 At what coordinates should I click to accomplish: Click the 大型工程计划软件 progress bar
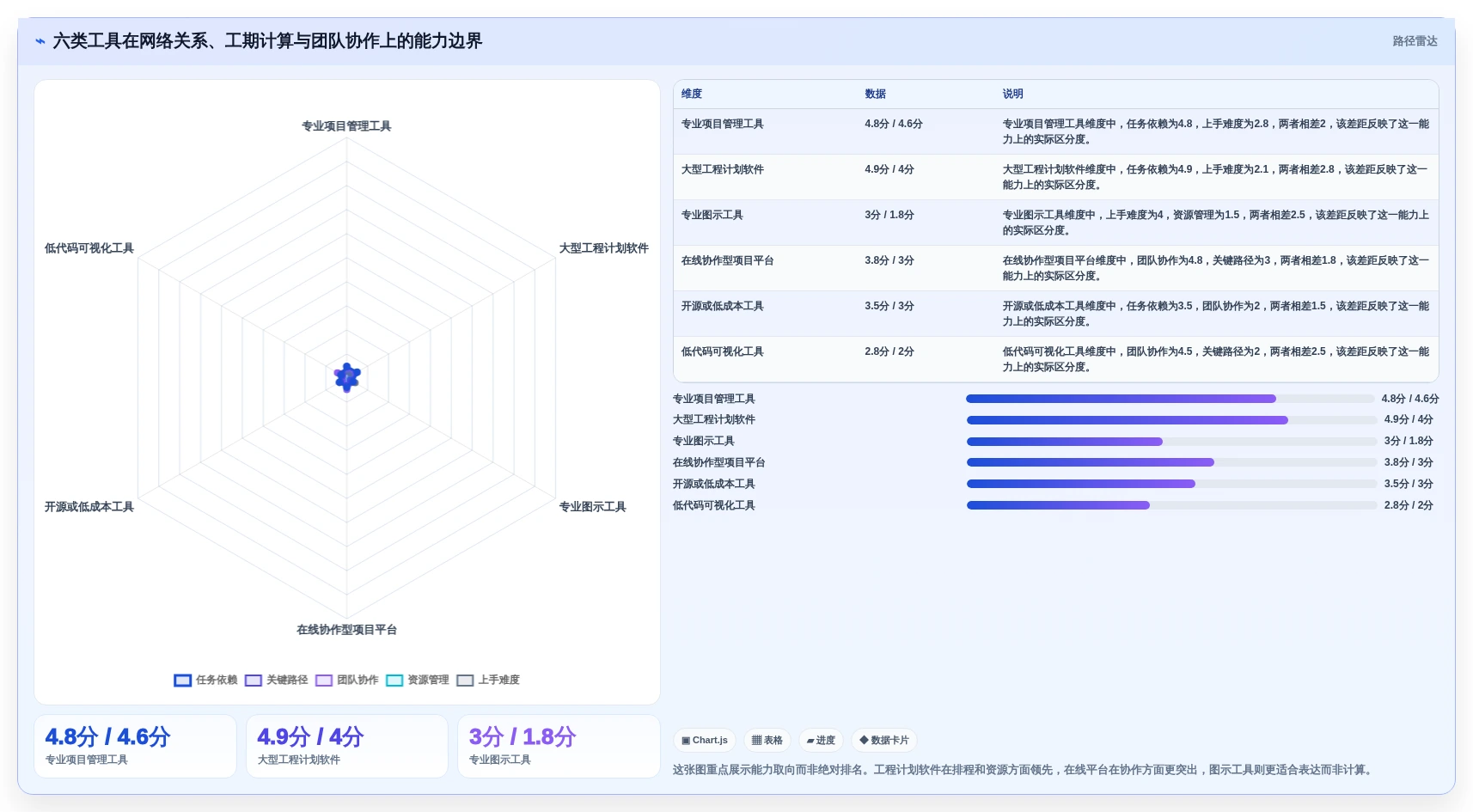[x=1172, y=420]
